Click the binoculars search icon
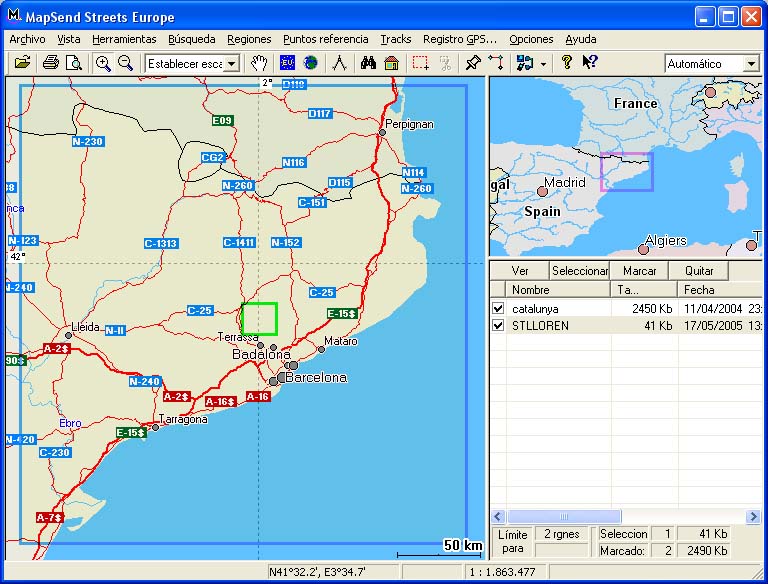The height and width of the screenshot is (584, 768). click(x=368, y=63)
